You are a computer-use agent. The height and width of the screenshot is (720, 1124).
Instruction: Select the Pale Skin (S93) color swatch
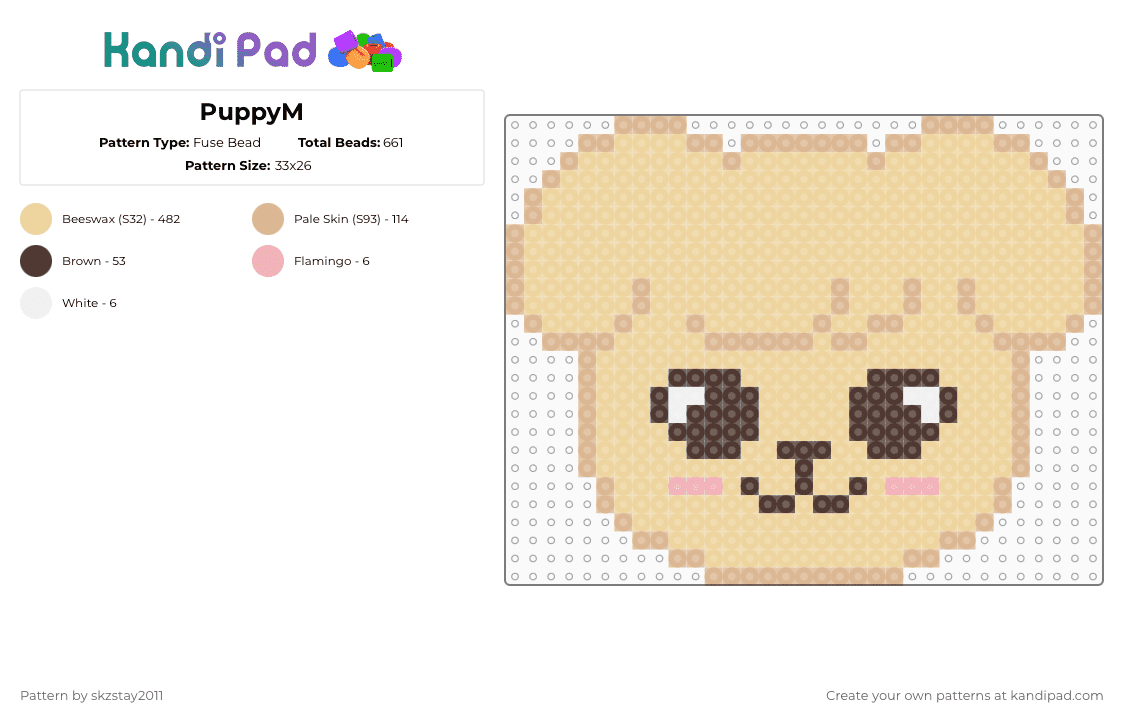click(268, 219)
